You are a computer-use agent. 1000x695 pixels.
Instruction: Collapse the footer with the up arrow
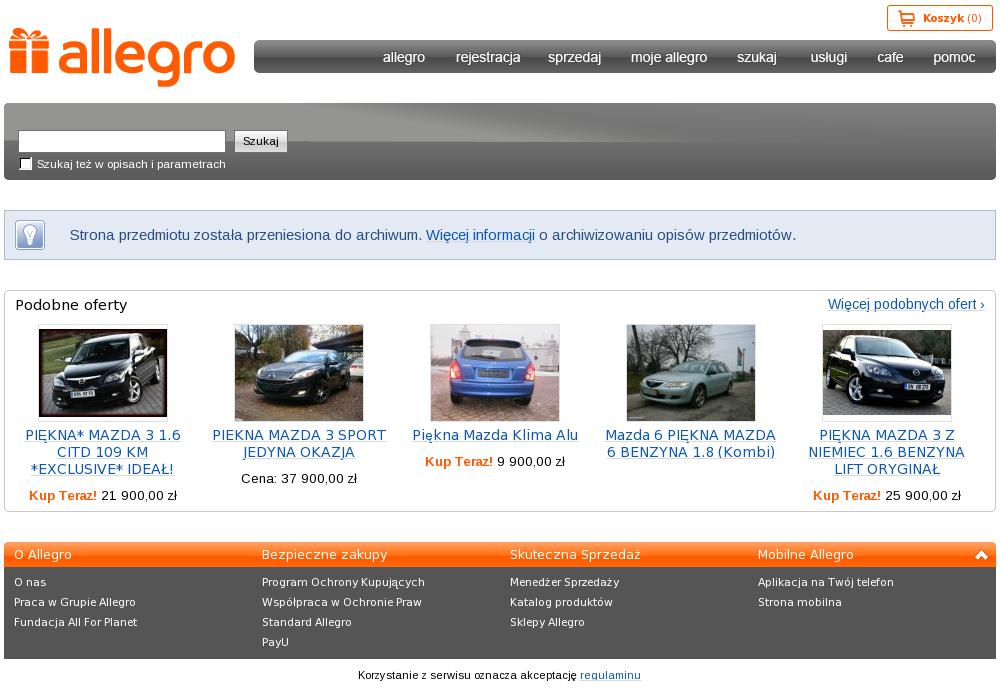tap(981, 555)
